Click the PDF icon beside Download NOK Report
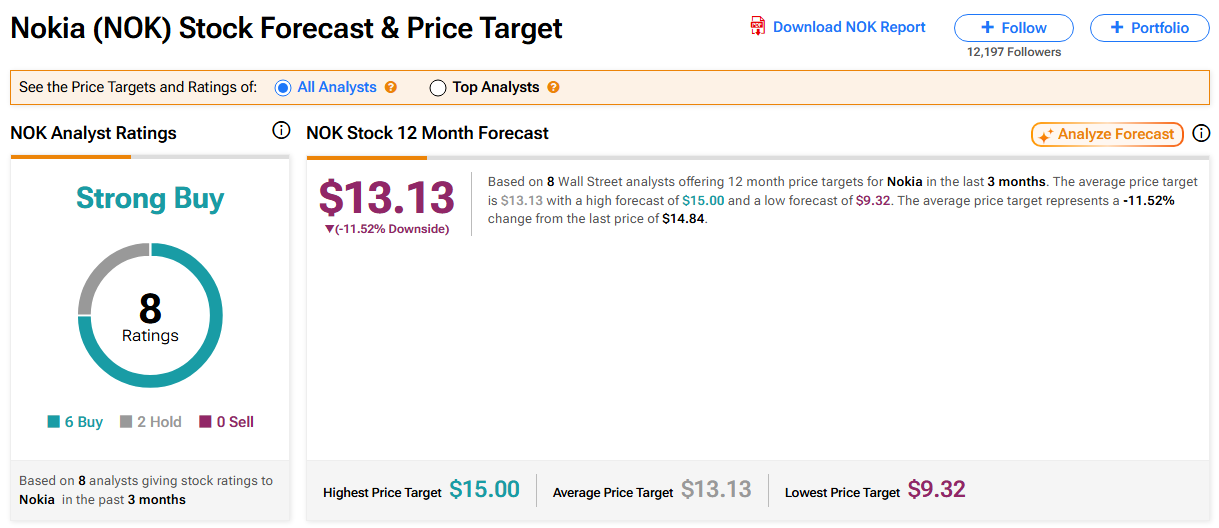 tap(758, 27)
